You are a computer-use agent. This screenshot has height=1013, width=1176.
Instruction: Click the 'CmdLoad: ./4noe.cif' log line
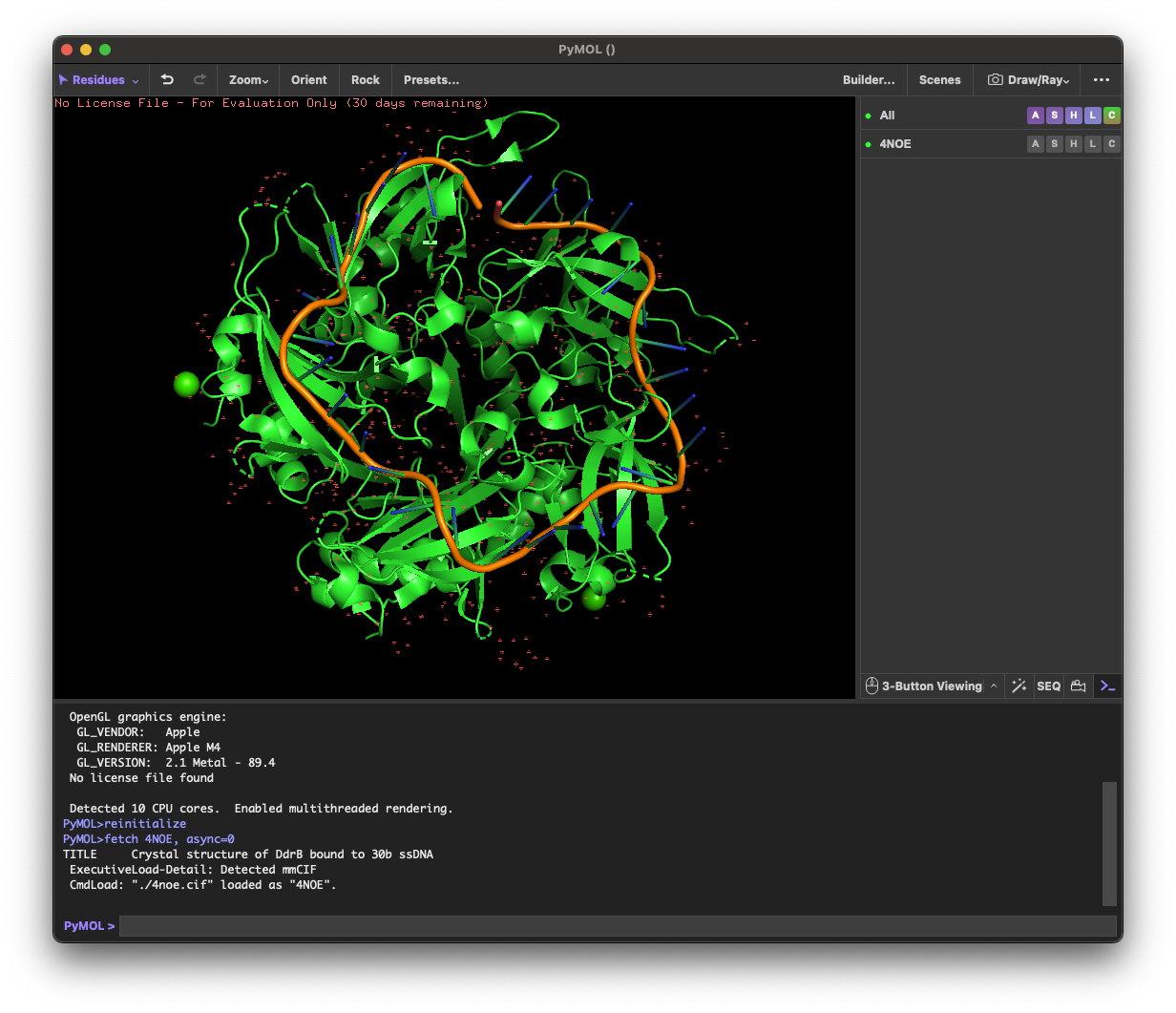[202, 885]
